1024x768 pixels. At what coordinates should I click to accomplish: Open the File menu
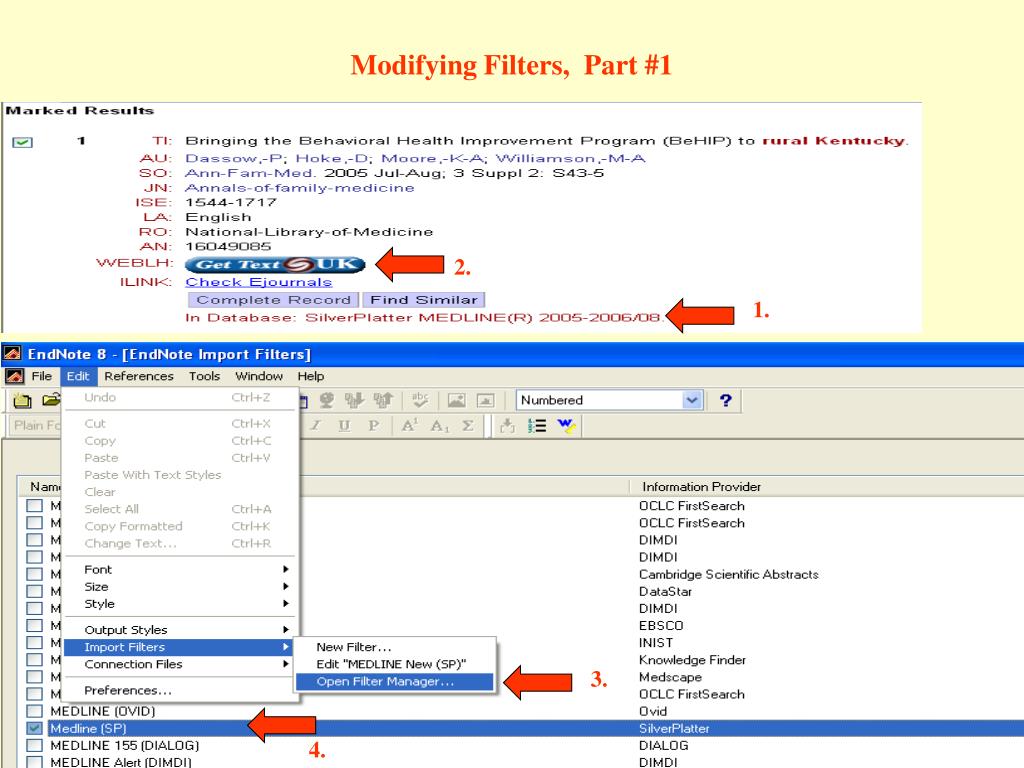41,376
